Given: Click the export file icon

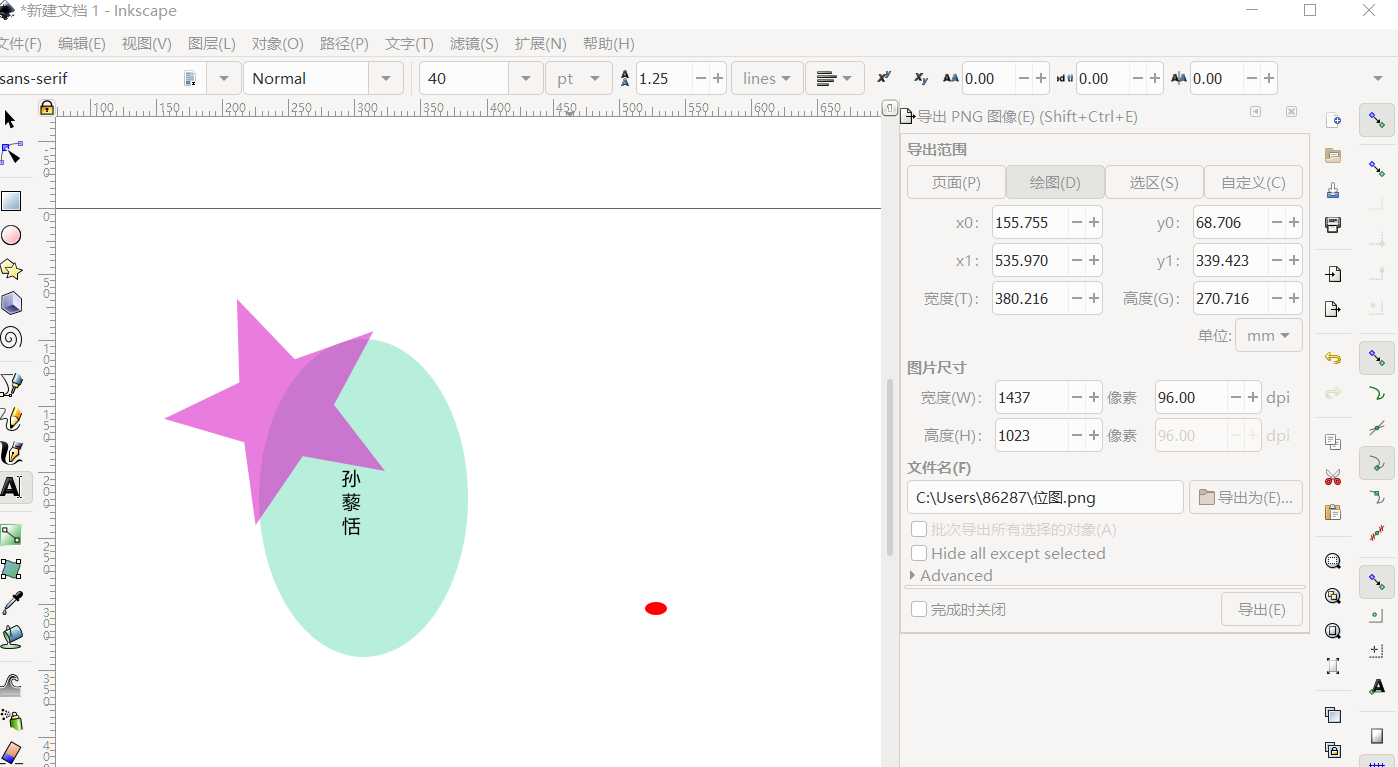Looking at the screenshot, I should [1332, 308].
